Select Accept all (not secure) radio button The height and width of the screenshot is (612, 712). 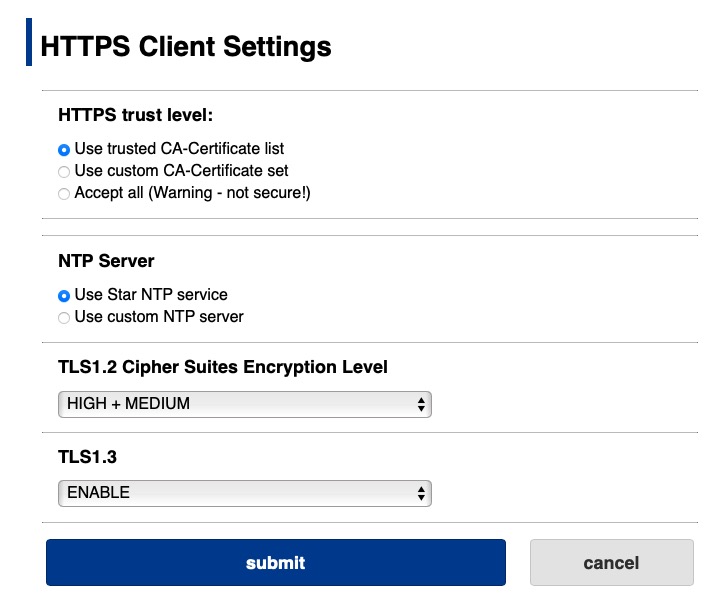coord(64,194)
